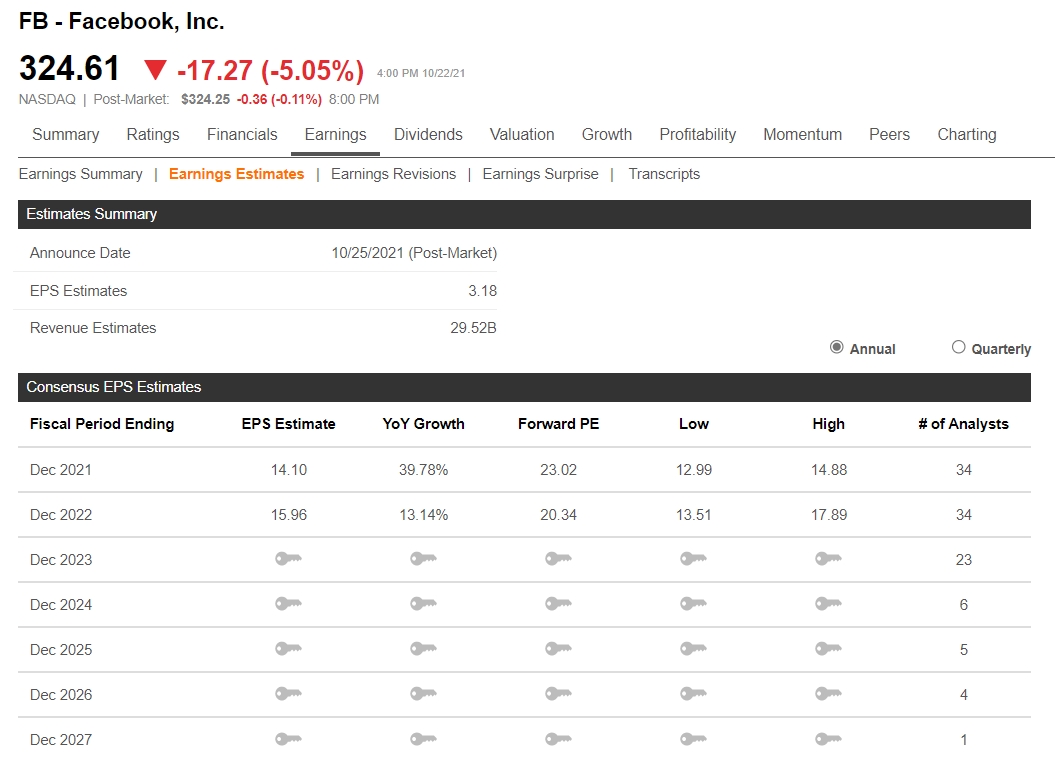Click Dec 2027 YoY Growth key icon
Image resolution: width=1055 pixels, height=767 pixels.
[424, 739]
